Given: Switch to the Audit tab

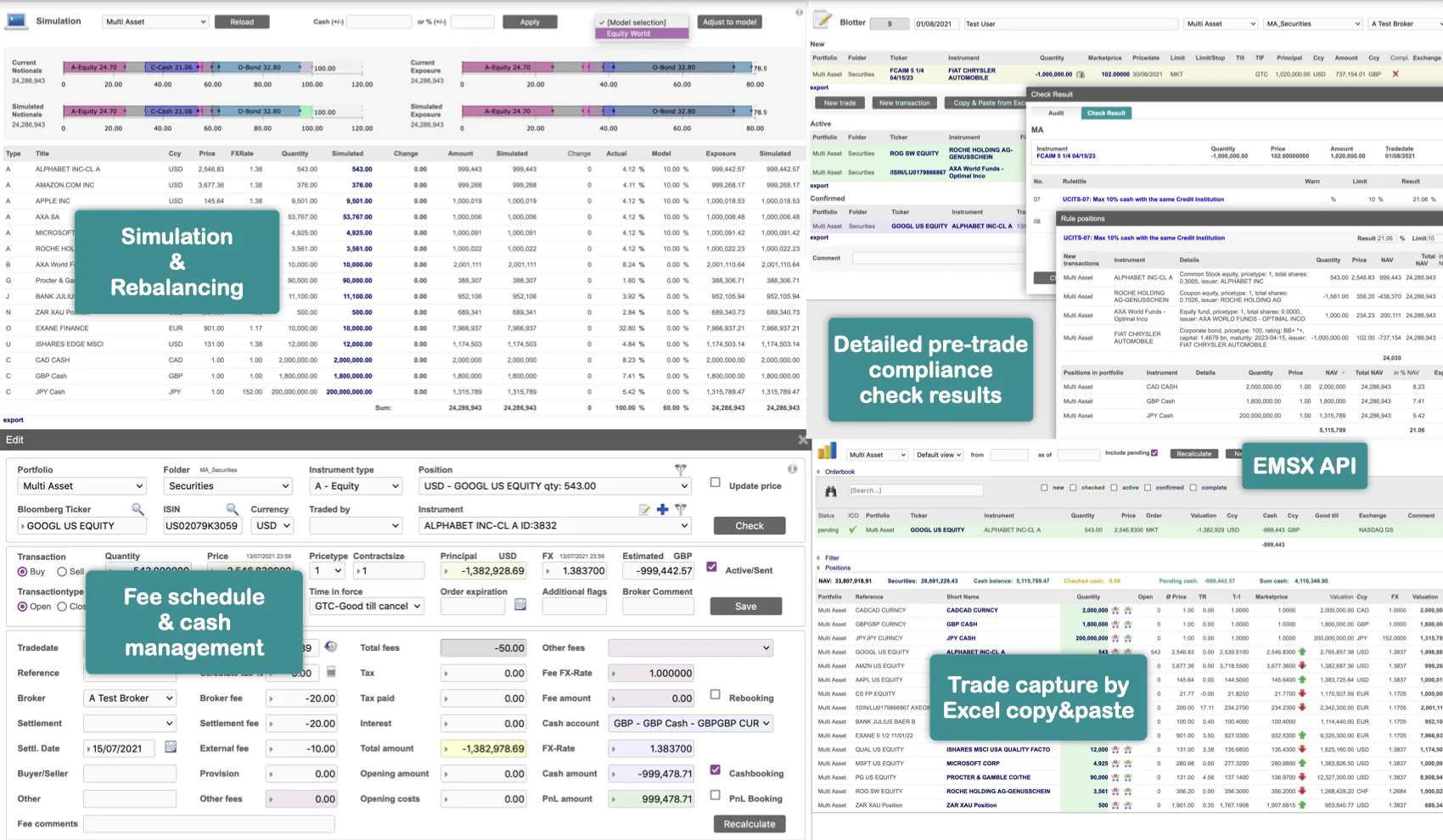Looking at the screenshot, I should click(1056, 113).
